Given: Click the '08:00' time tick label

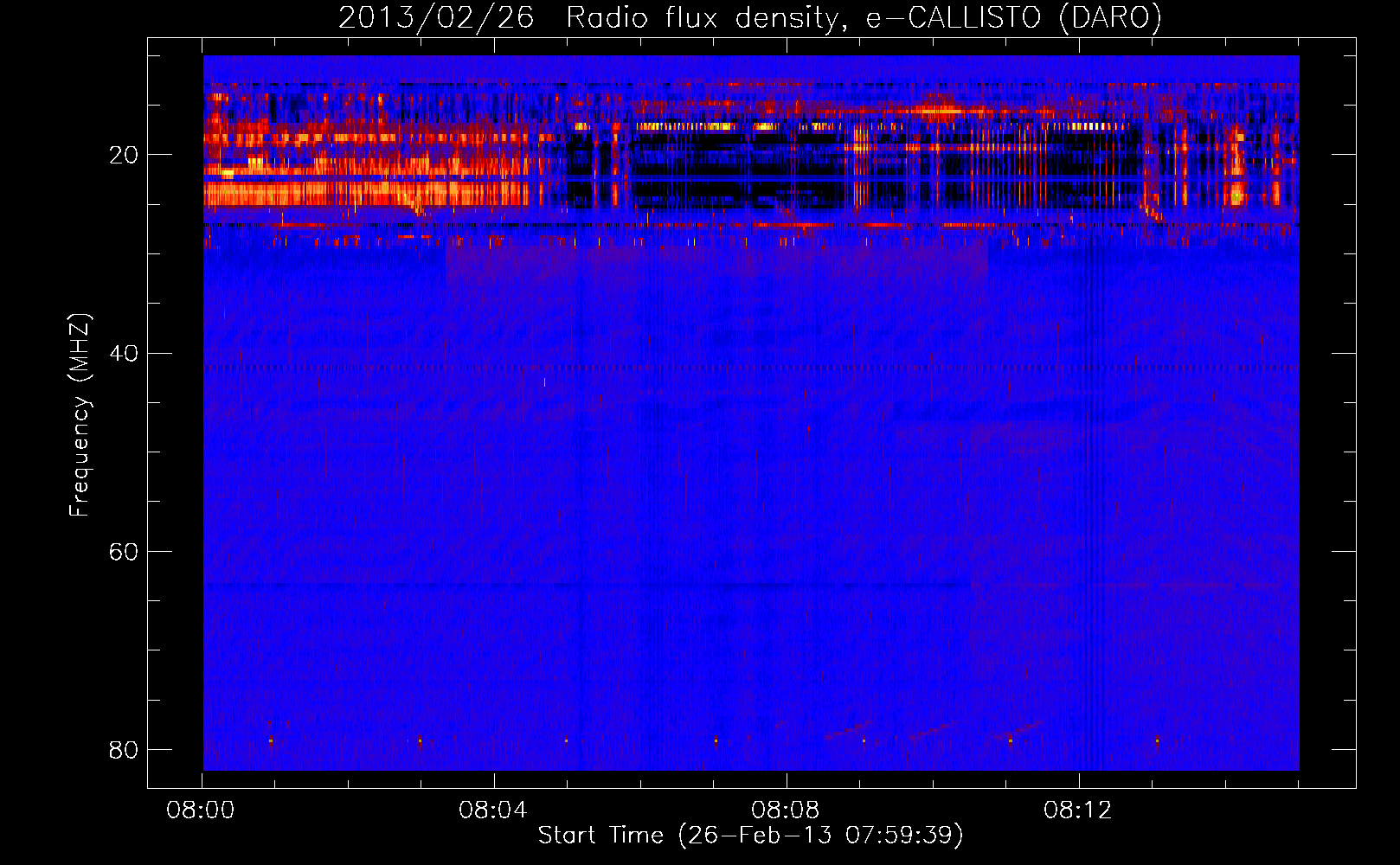Looking at the screenshot, I should 201,811.
